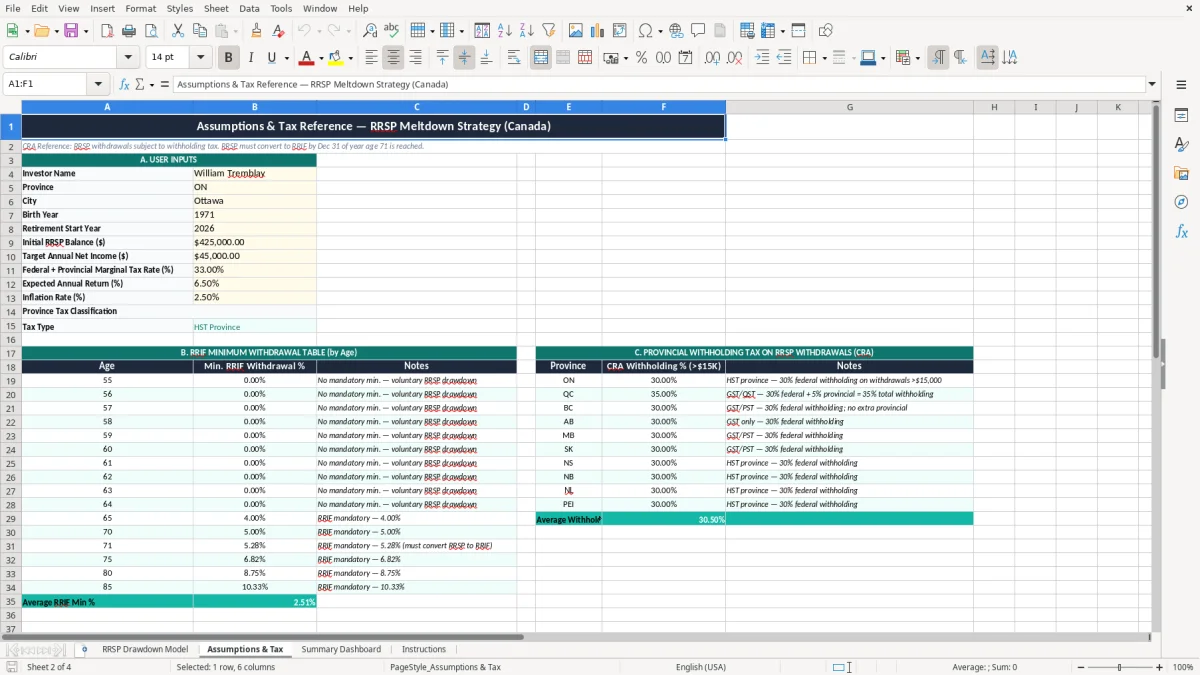Toggle AutoFilter funnel icon
Screen dimensions: 1200x675
[549, 31]
